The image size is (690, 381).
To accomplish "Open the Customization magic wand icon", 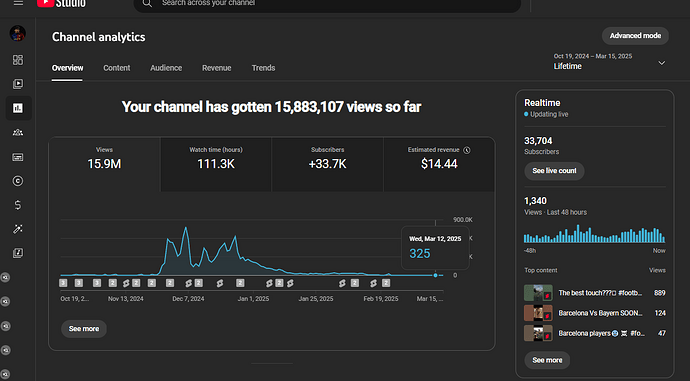I will (18, 229).
